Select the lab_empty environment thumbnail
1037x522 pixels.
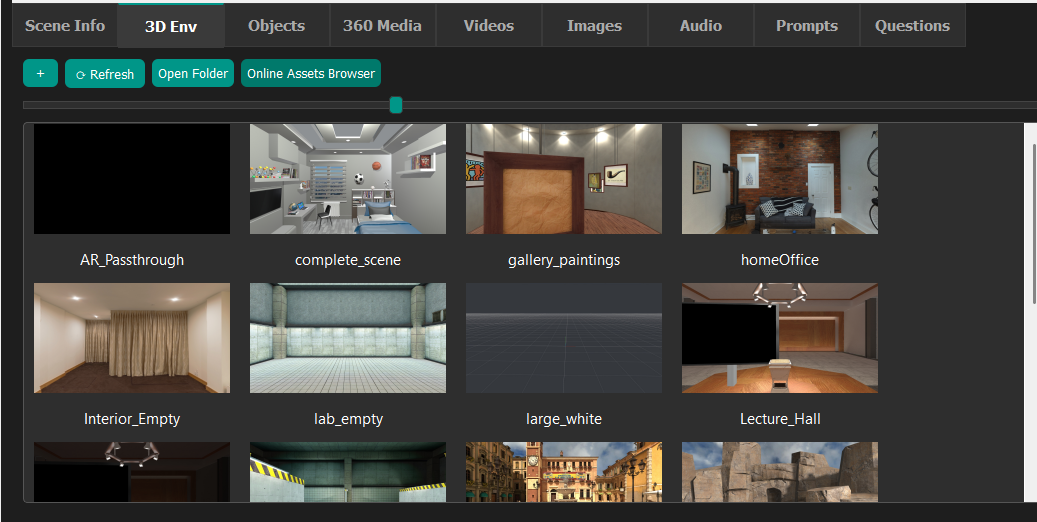348,338
